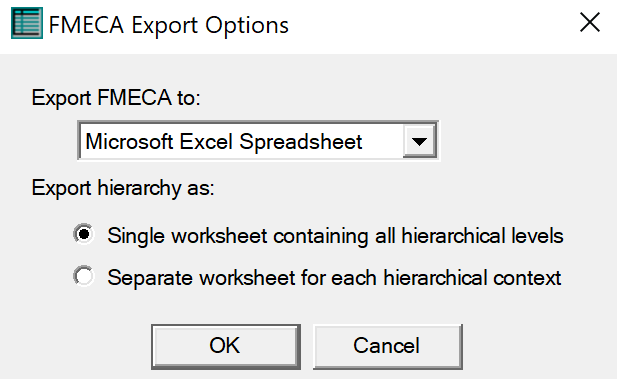Screen dimensions: 617x379
Task: Click the "Export hierarchy as:" label
Action: [x=123, y=188]
